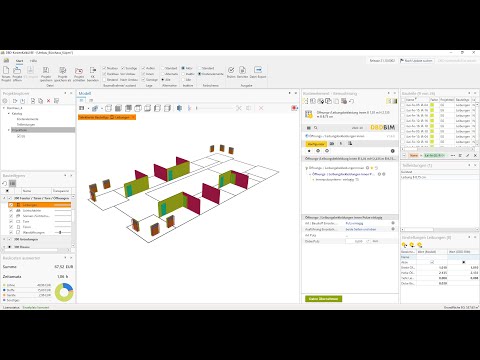Click the list view icon in Bauteiltypen panel

click(12, 183)
